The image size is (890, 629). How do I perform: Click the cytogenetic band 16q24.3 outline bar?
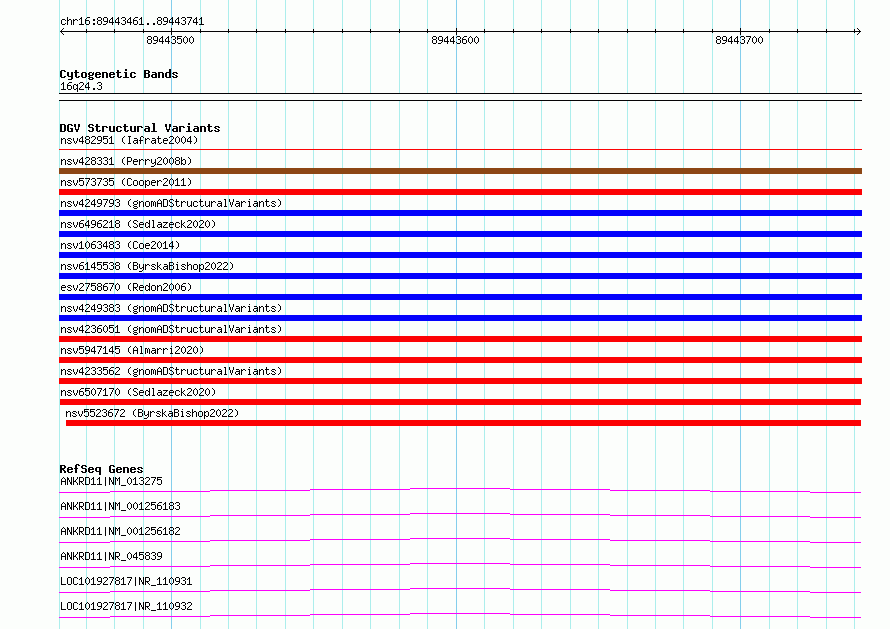[x=460, y=97]
